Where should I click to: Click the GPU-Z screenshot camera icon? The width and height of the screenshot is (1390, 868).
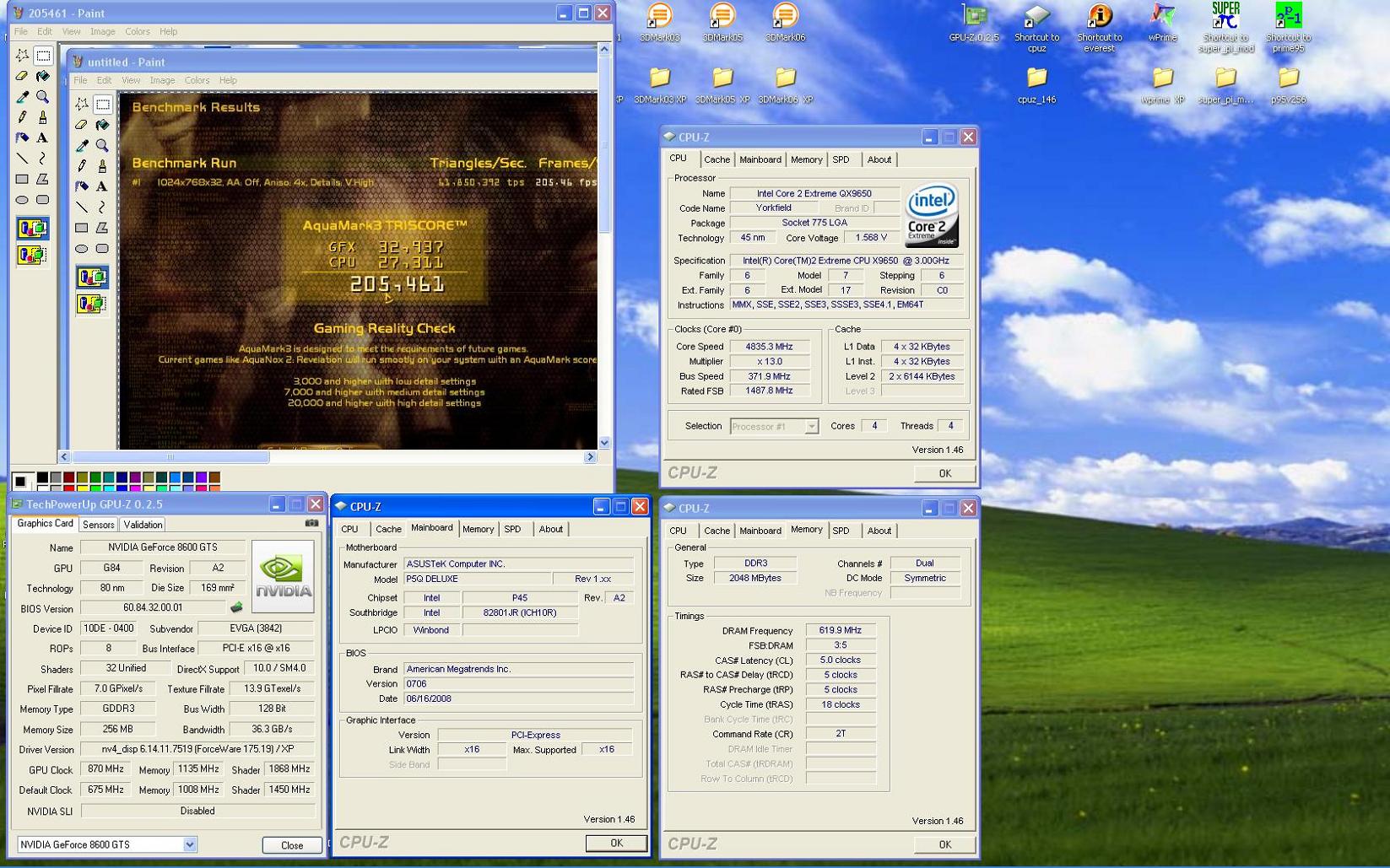[x=311, y=523]
